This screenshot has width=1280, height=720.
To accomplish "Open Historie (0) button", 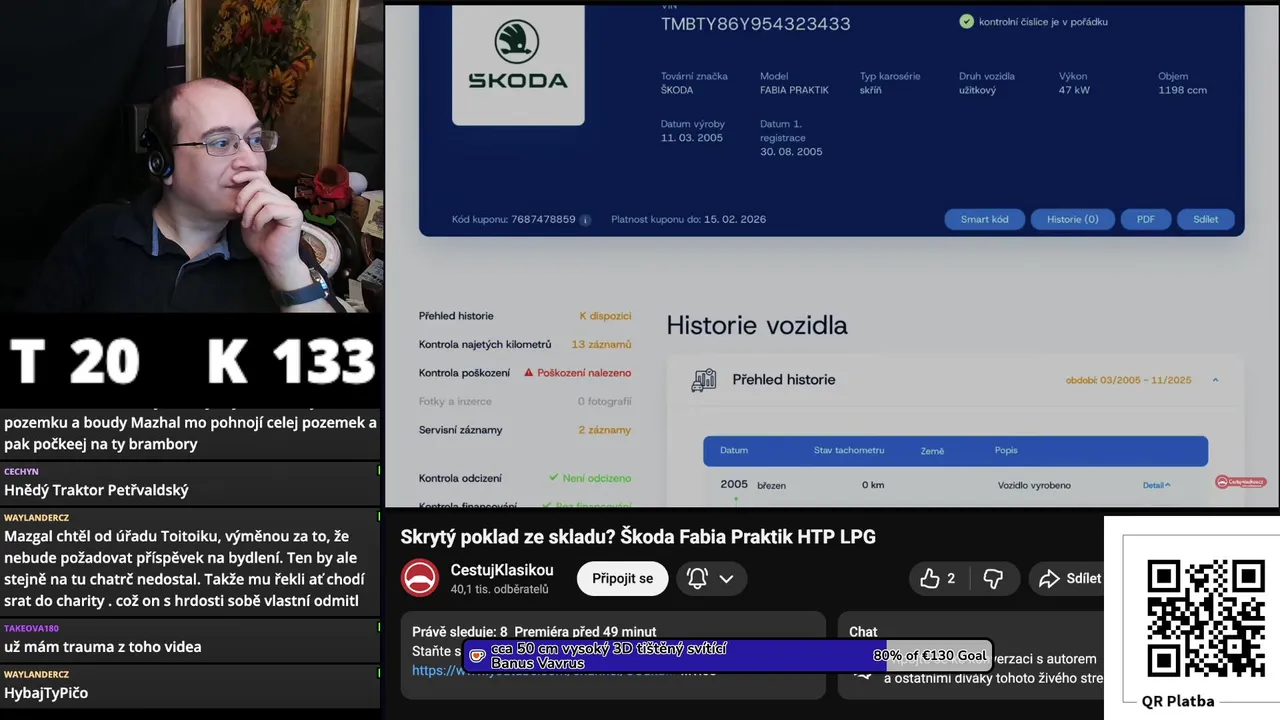I will point(1072,219).
